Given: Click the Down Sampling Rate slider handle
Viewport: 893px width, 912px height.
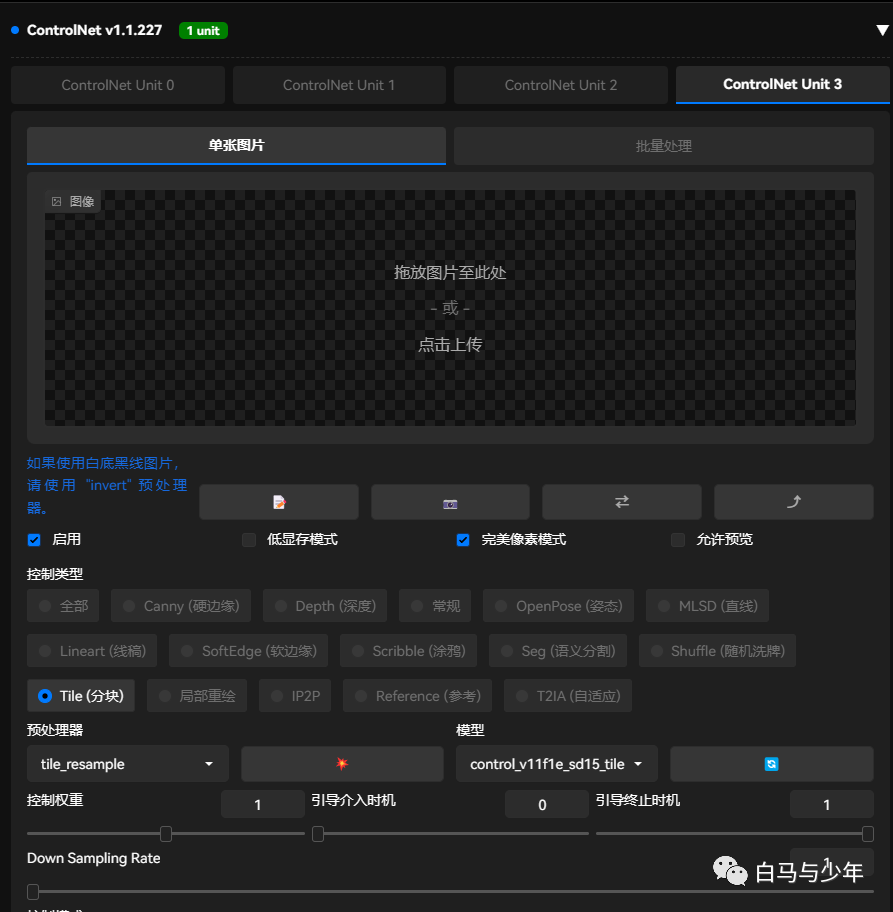Looking at the screenshot, I should [x=31, y=891].
